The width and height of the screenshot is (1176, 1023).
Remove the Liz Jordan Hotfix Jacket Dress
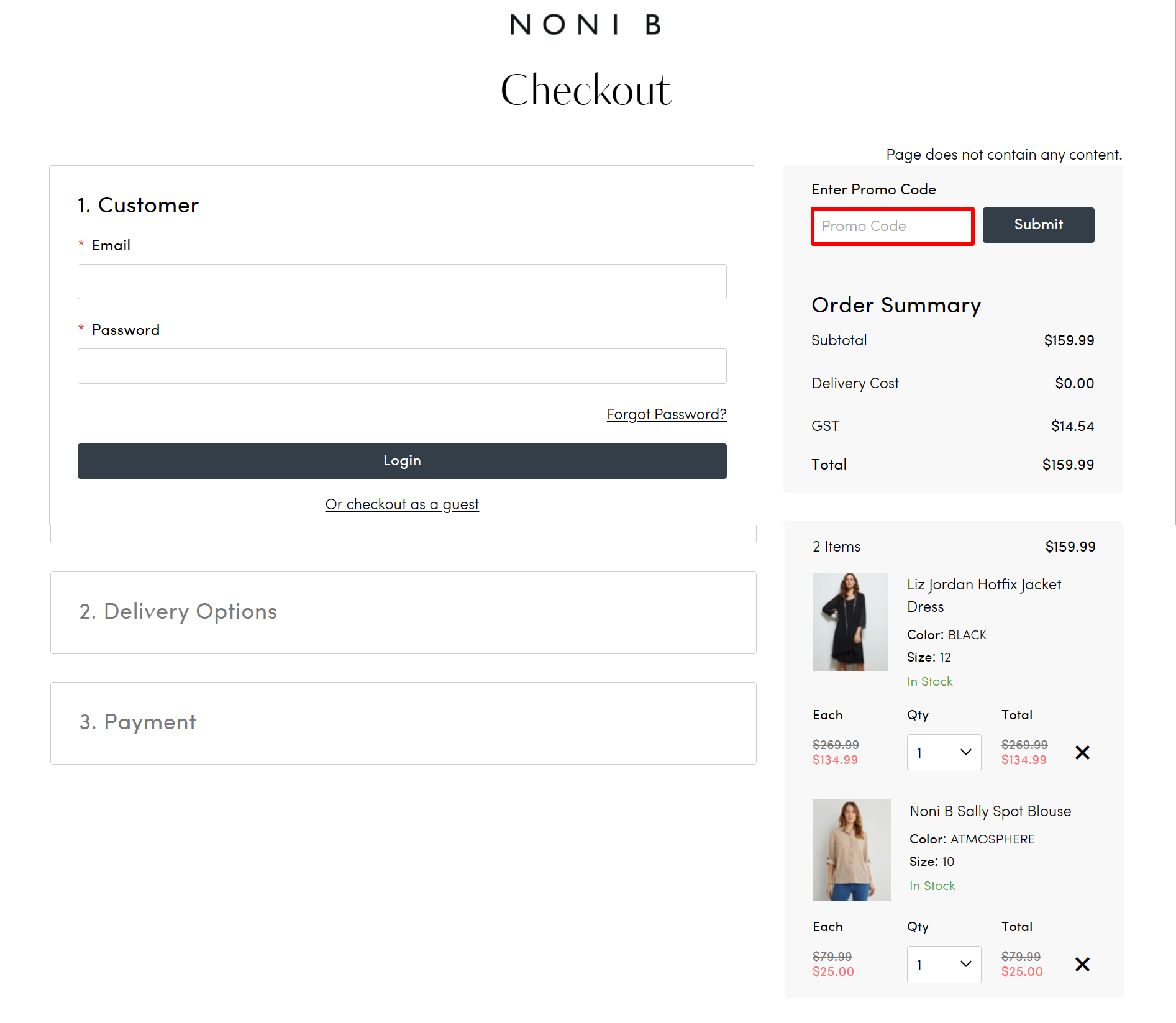pyautogui.click(x=1082, y=752)
